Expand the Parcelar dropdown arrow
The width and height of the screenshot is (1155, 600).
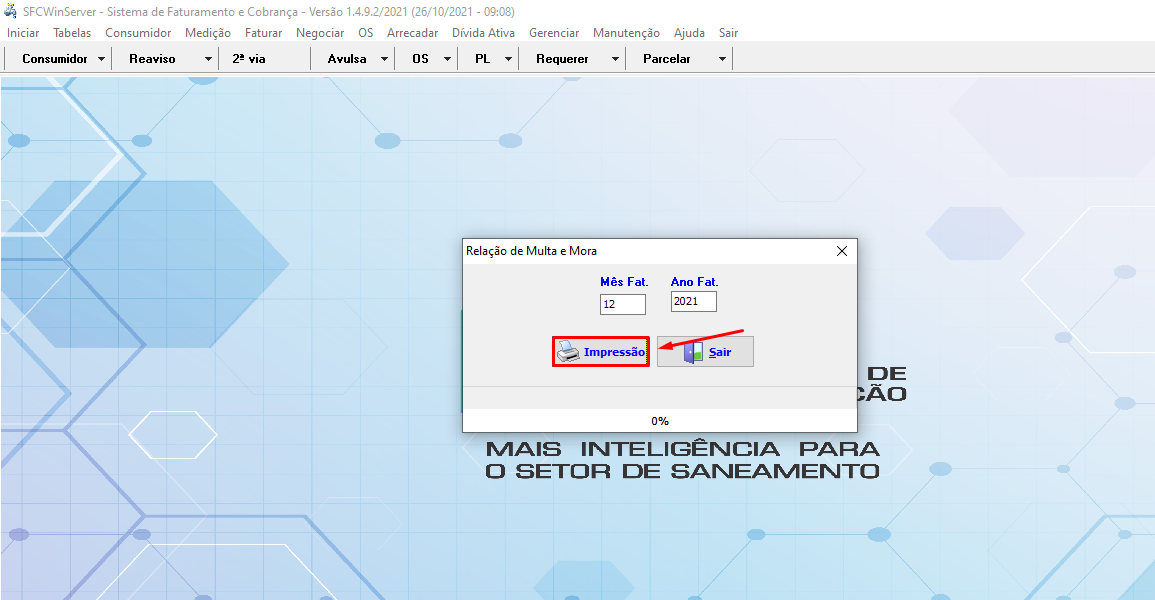pyautogui.click(x=721, y=59)
